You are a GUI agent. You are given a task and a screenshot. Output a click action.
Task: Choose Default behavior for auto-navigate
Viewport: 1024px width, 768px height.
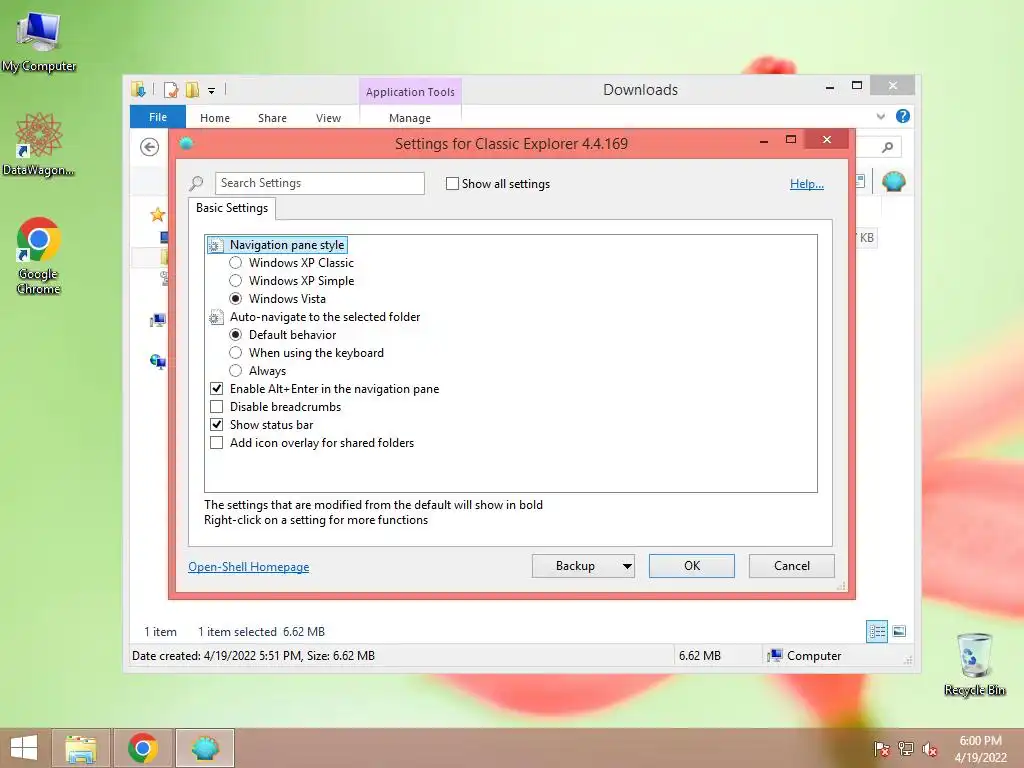coord(236,334)
